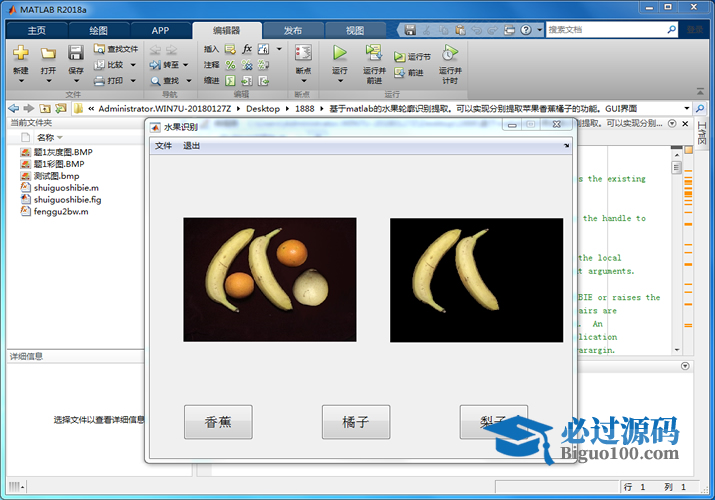715x500 pixels.
Task: Switch to the 主页 (Home) tab
Action: point(36,31)
